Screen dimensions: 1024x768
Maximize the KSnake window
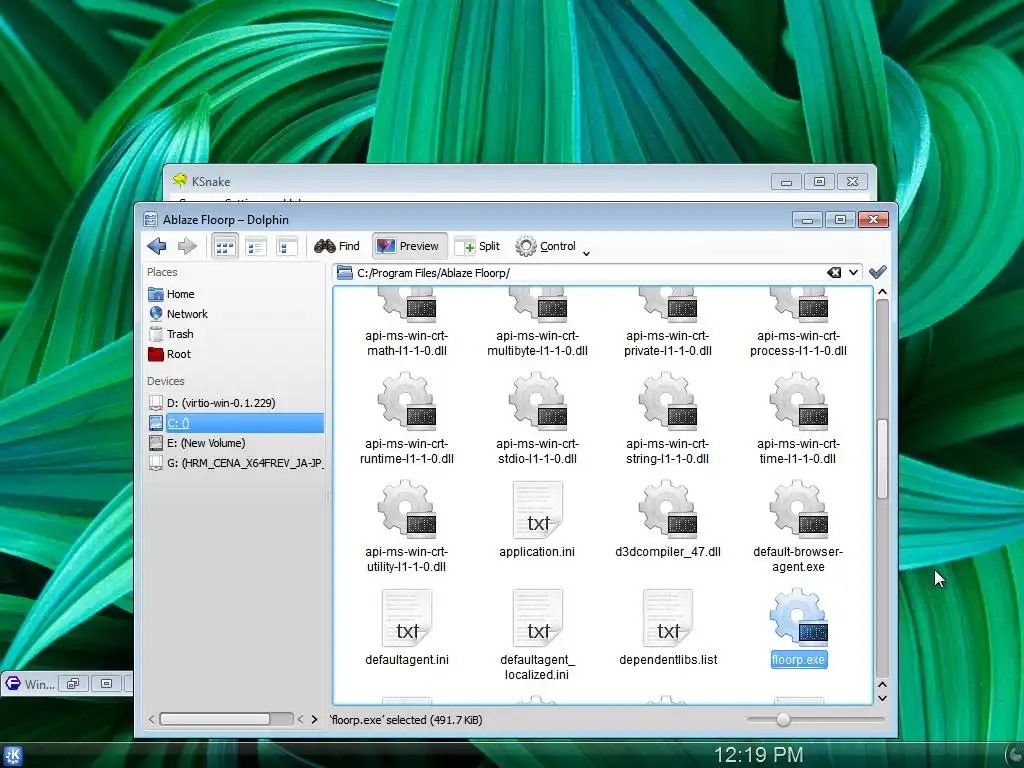819,182
